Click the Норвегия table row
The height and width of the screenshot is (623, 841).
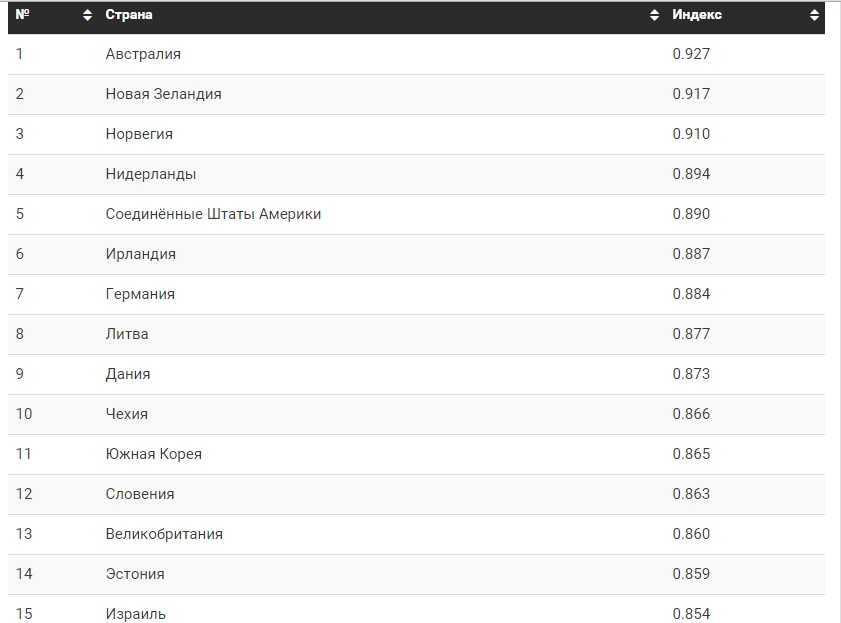pyautogui.click(x=139, y=134)
